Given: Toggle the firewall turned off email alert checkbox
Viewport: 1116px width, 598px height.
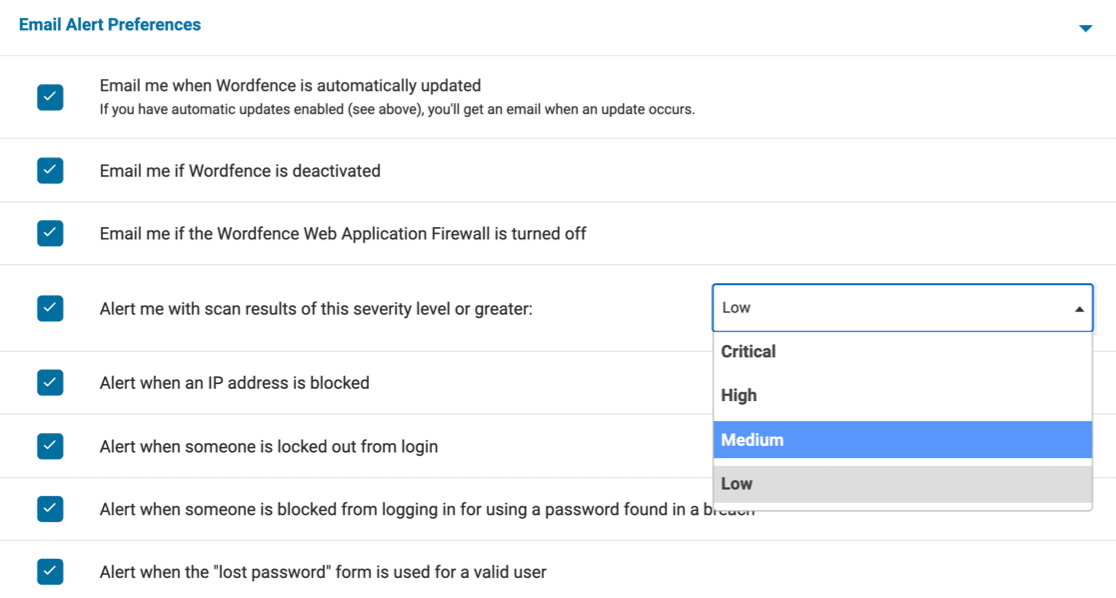Looking at the screenshot, I should tap(50, 233).
